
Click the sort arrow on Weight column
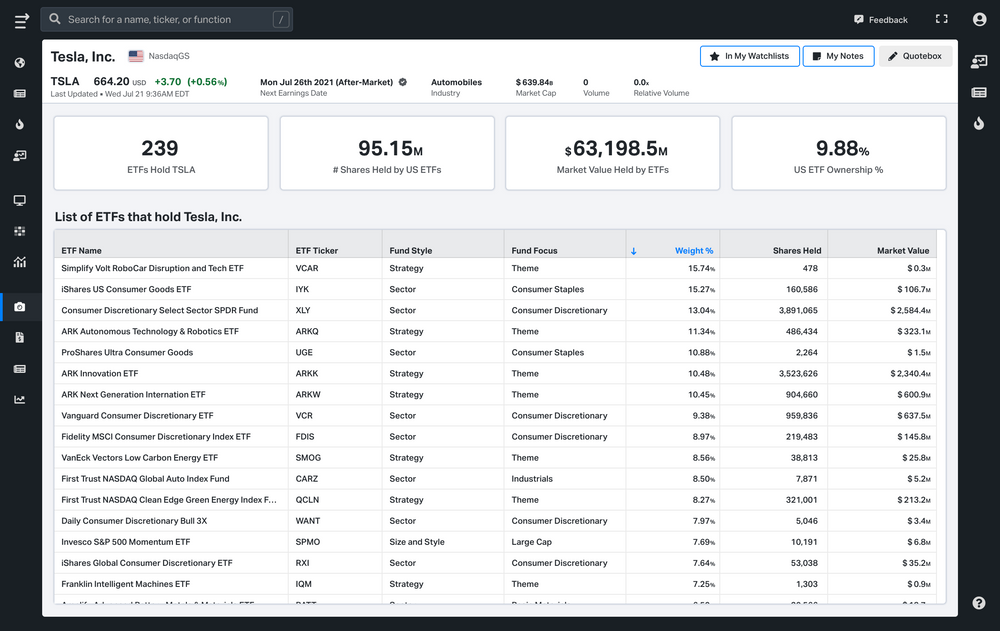click(634, 250)
